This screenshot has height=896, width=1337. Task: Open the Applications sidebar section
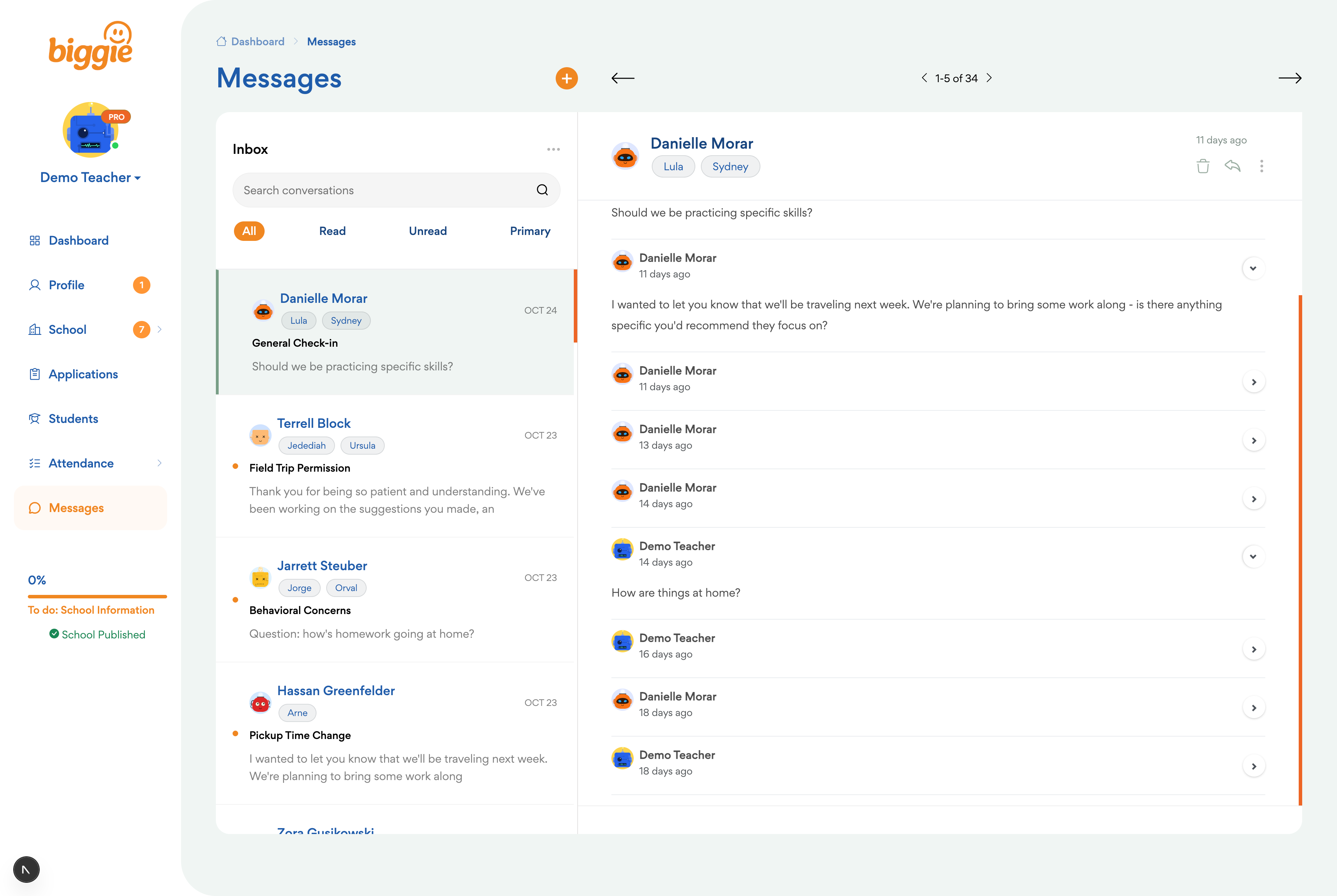click(x=84, y=374)
